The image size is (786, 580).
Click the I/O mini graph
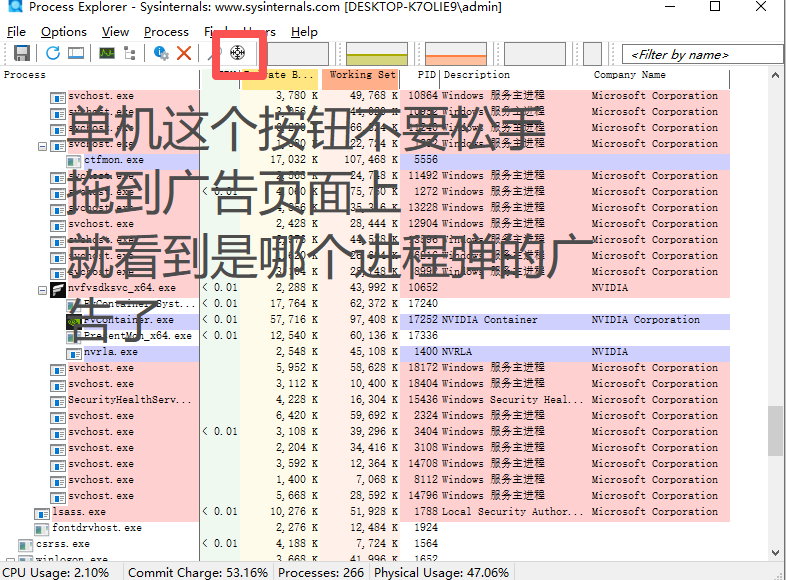tap(535, 54)
